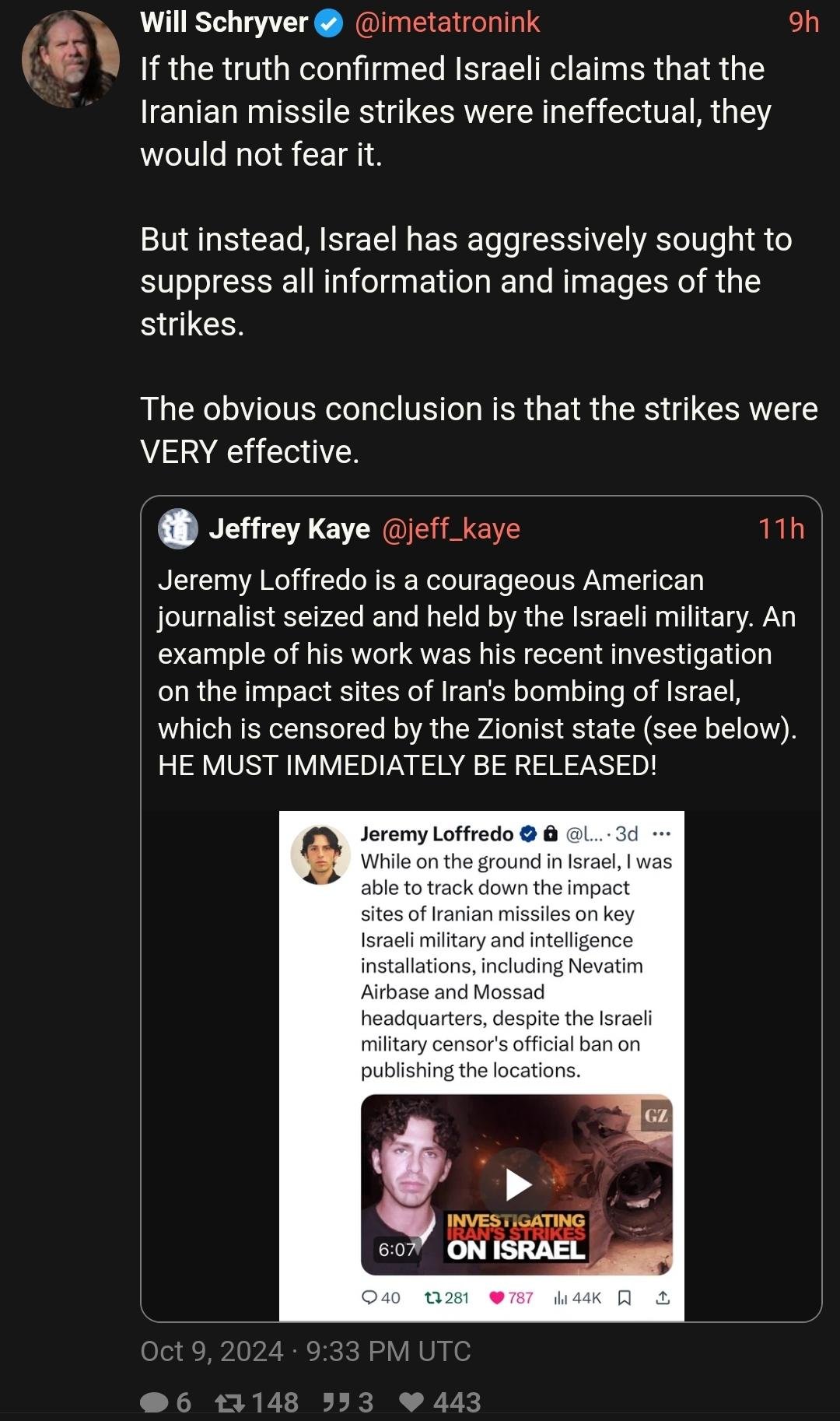
Task: Click the Will Schryver display name
Action: pyautogui.click(x=224, y=23)
